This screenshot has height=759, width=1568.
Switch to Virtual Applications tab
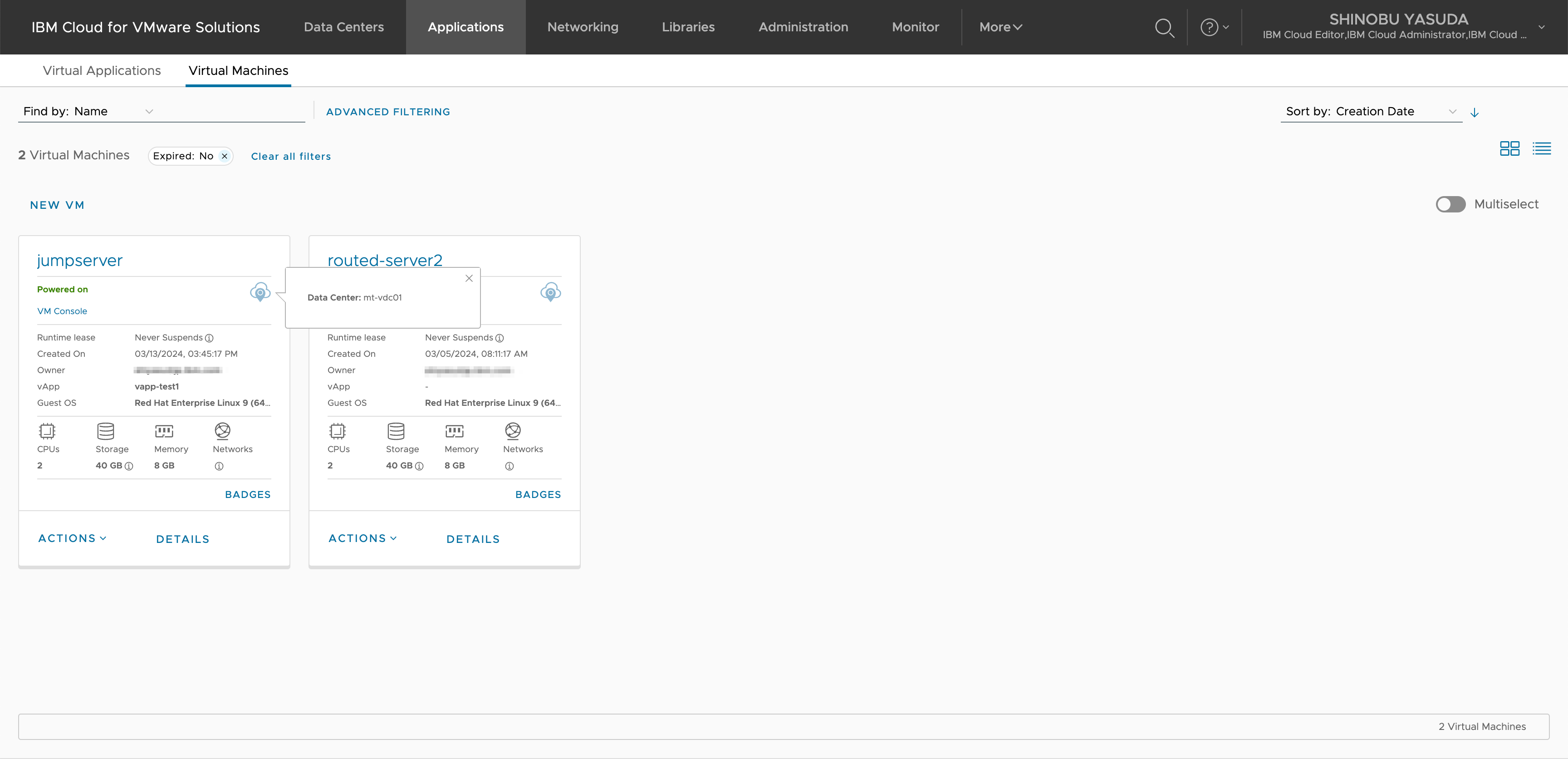coord(102,71)
